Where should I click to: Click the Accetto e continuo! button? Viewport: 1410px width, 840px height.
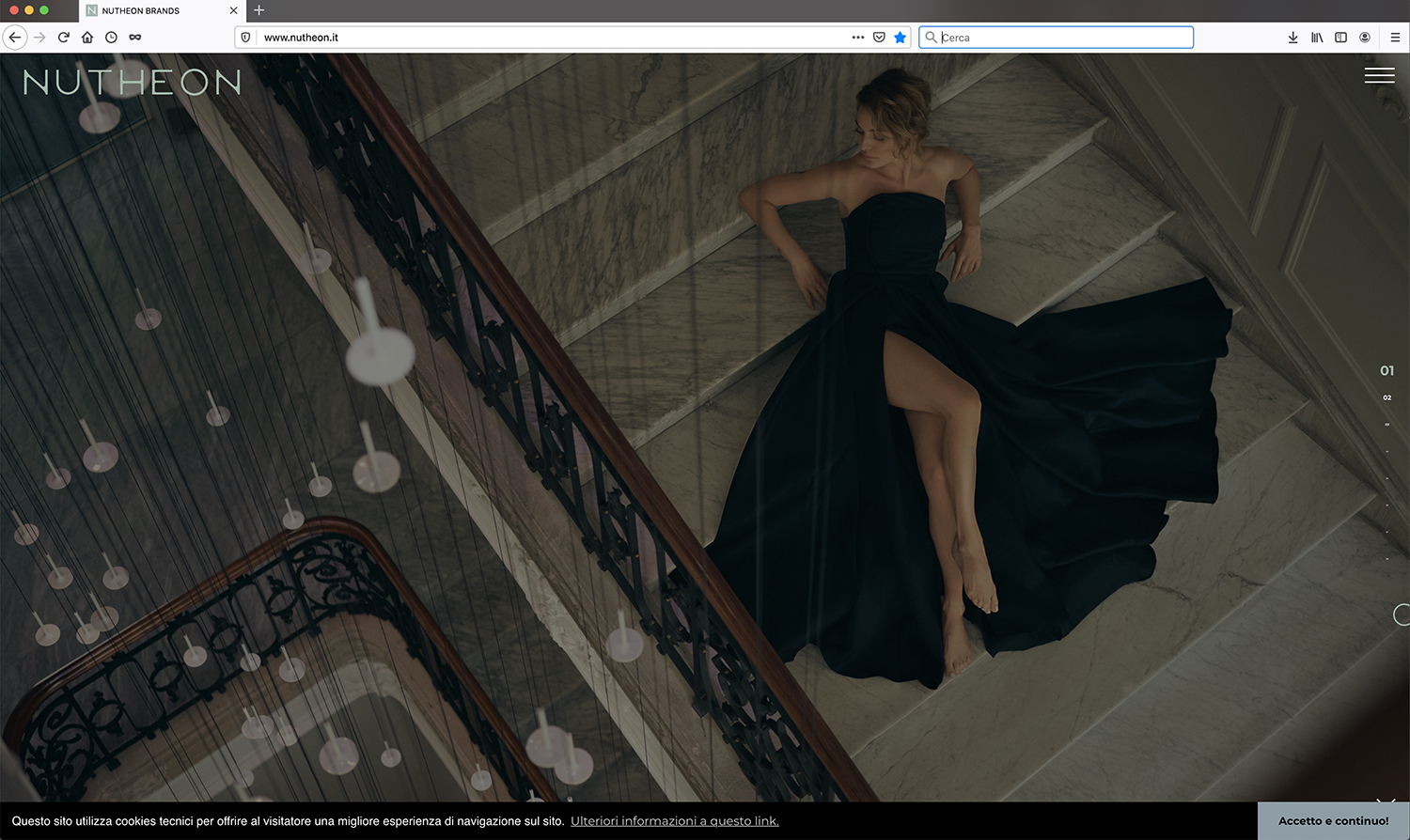tap(1333, 821)
